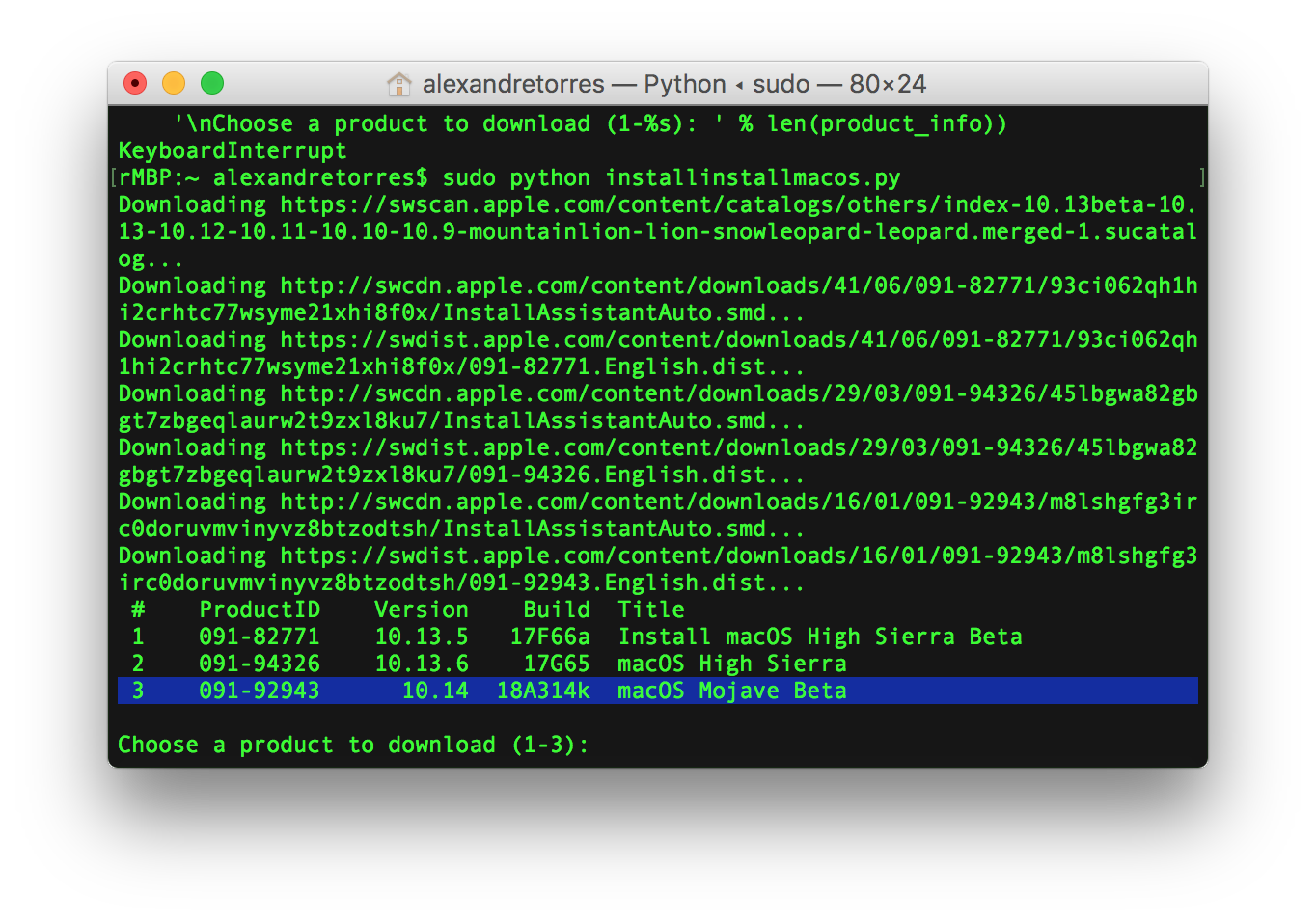Click version "10.13.5" in the table

[x=422, y=637]
